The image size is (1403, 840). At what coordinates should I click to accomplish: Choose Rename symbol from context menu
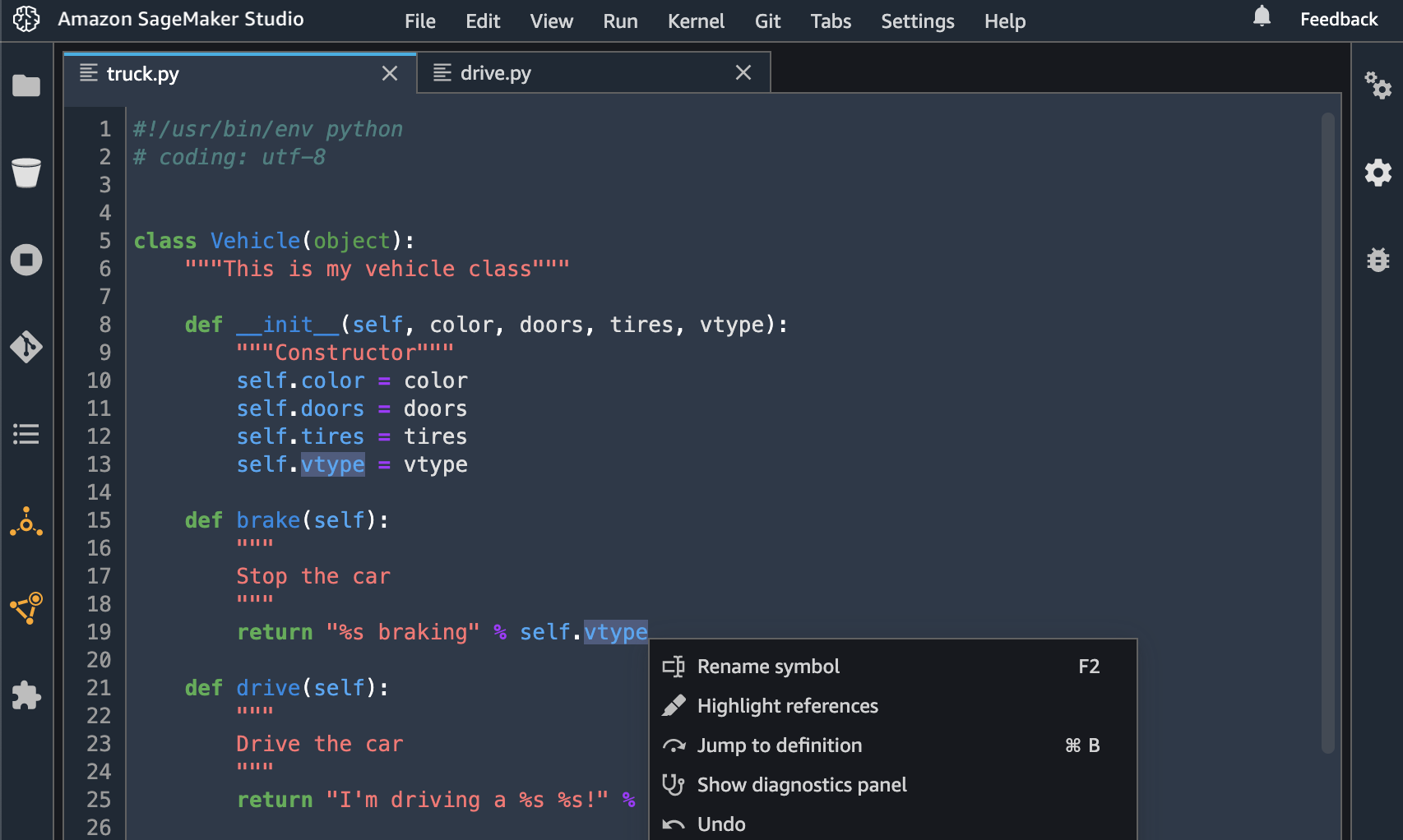(x=893, y=667)
